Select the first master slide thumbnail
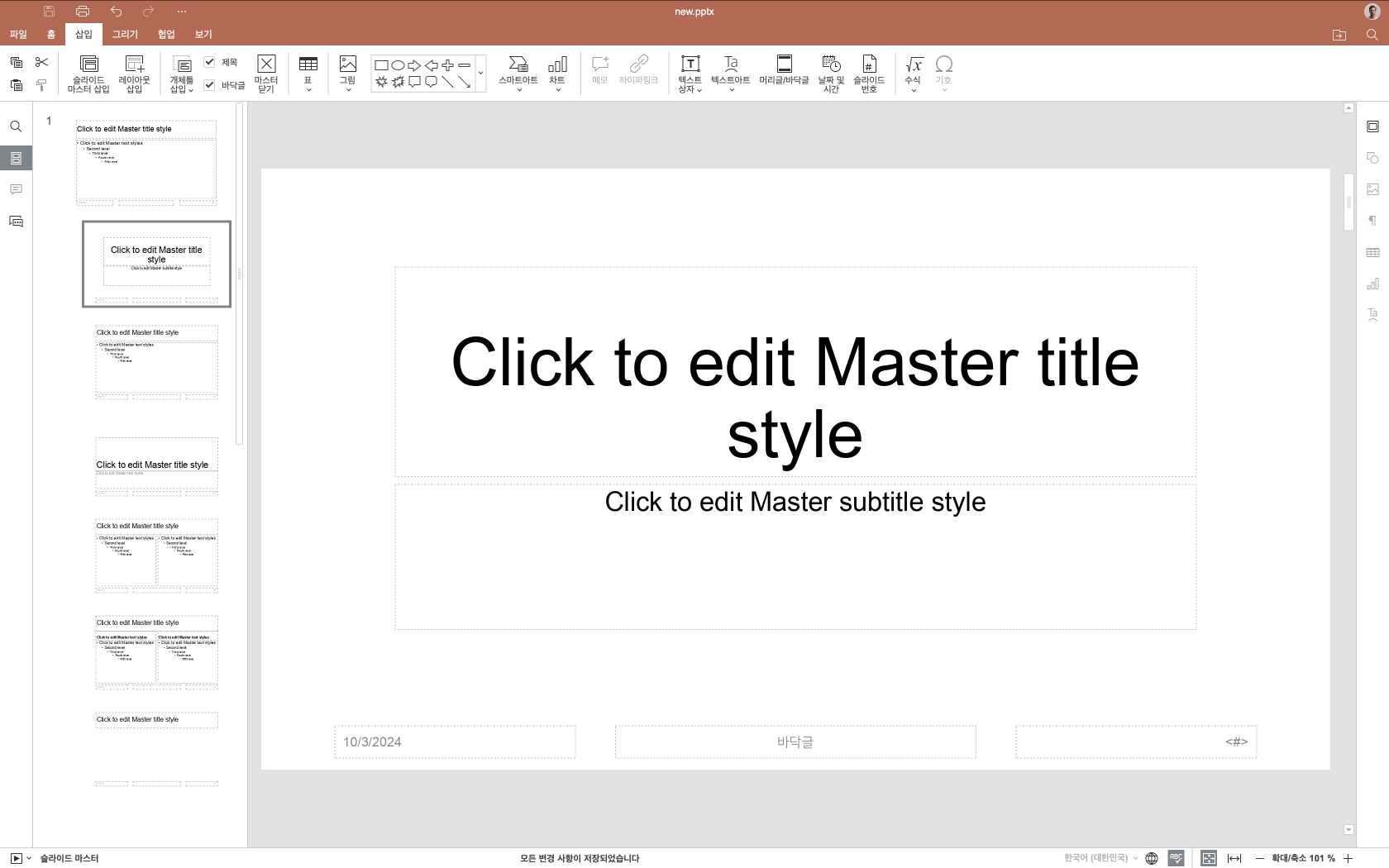Image resolution: width=1389 pixels, height=868 pixels. coord(146,162)
